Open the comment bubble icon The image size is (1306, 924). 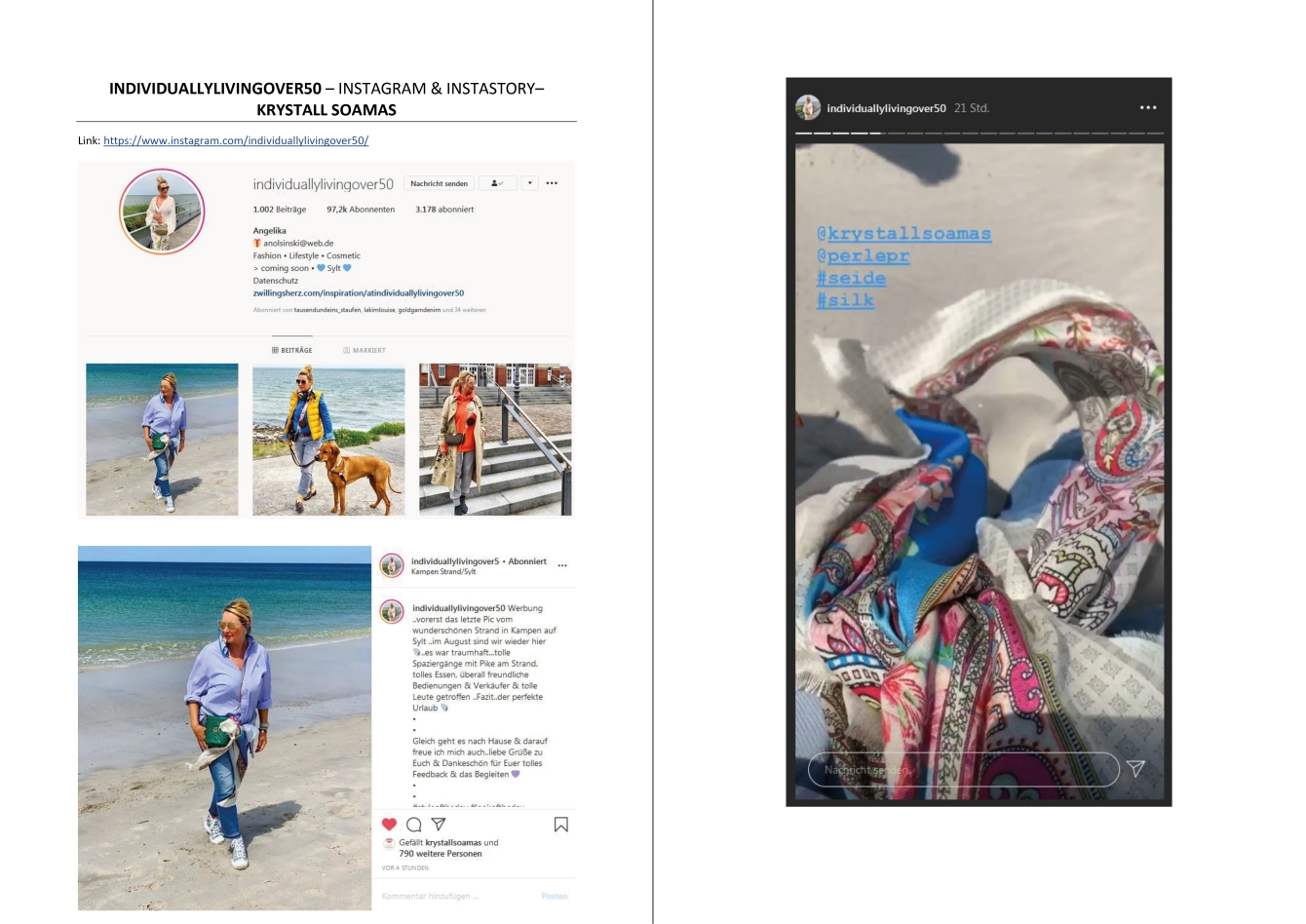tap(414, 825)
